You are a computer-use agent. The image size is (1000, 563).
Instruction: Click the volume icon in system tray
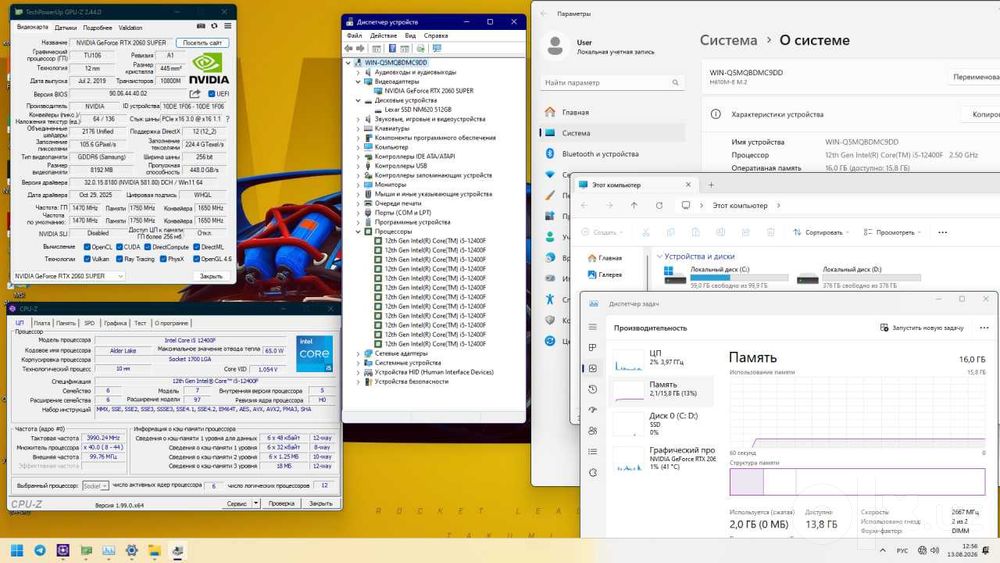934,550
